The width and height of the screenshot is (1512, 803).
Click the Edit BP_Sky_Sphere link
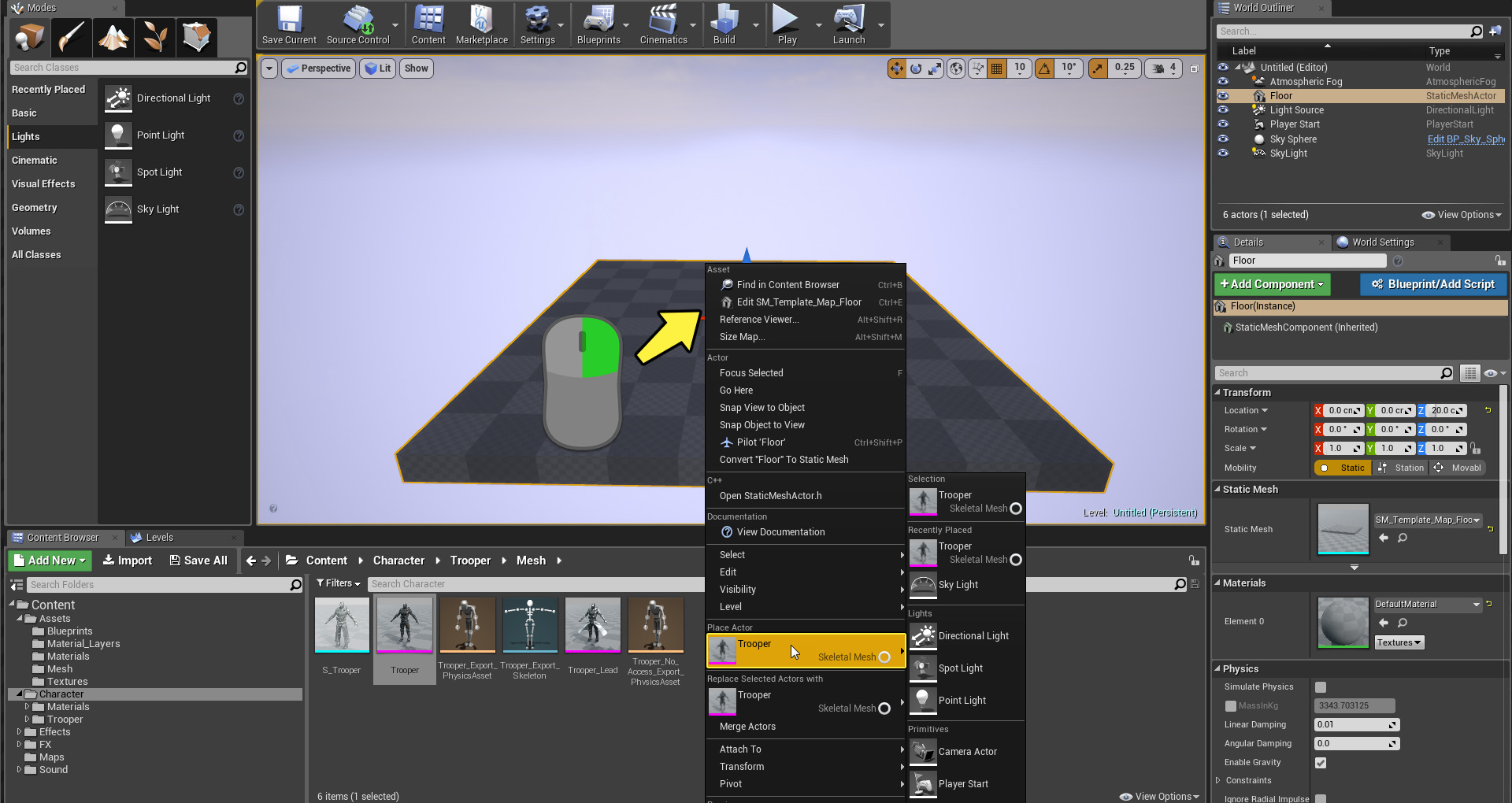[x=1466, y=139]
